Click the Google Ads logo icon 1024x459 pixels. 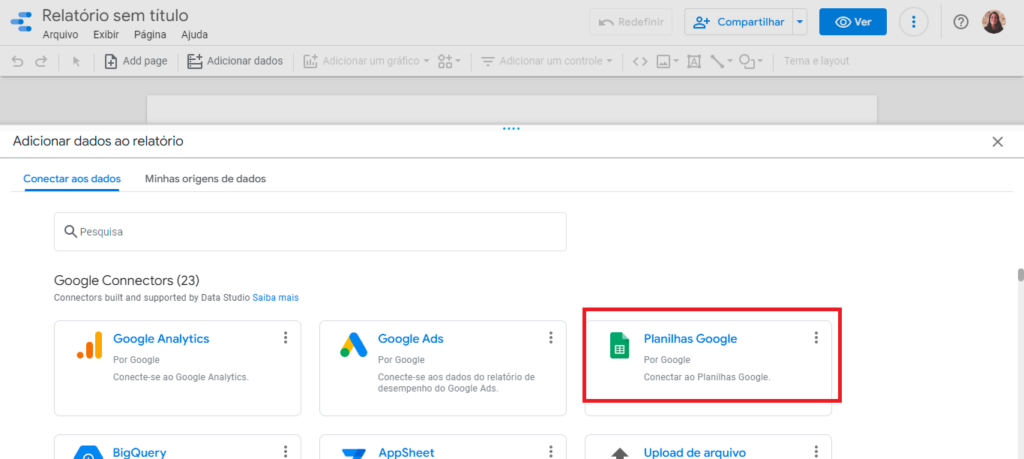tap(354, 345)
